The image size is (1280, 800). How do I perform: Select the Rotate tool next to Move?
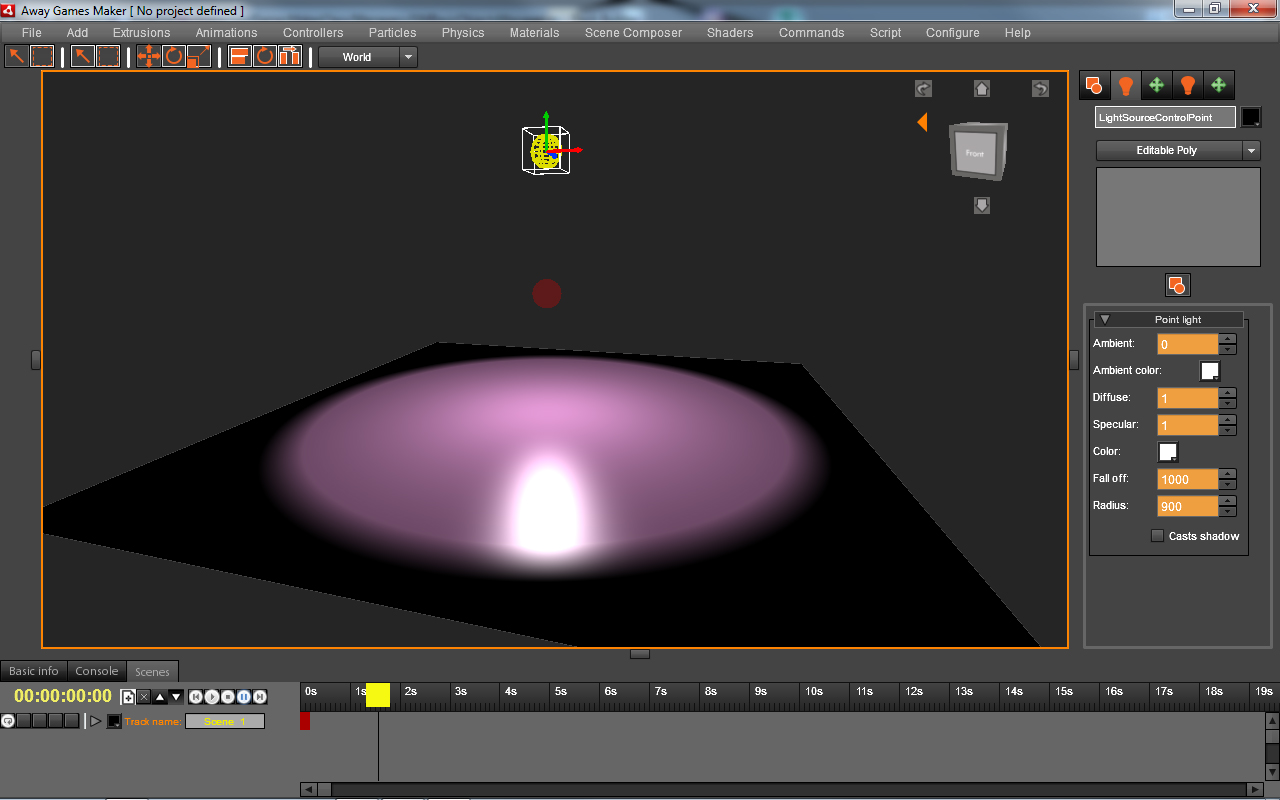(174, 56)
